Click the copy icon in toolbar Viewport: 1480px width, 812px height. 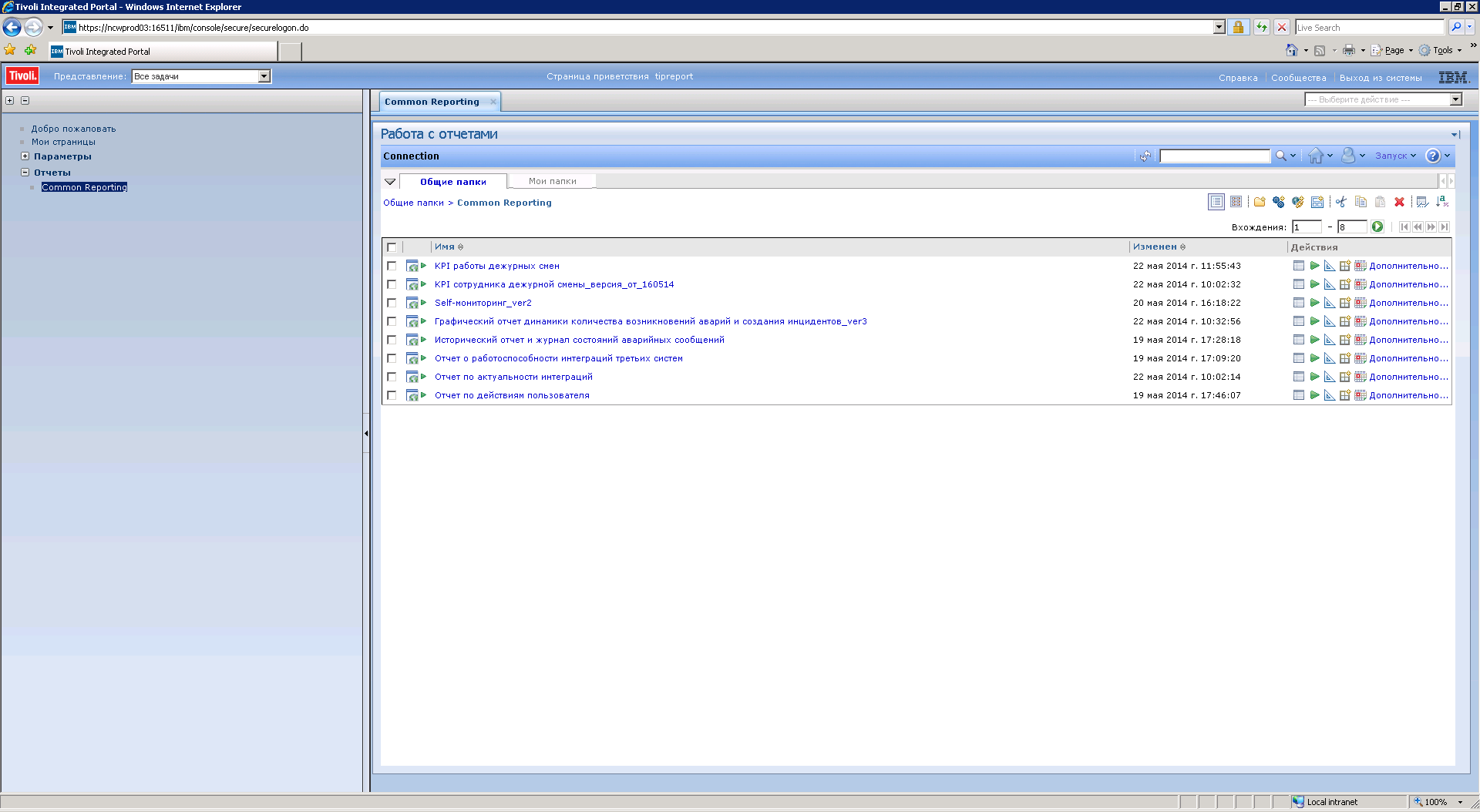pos(1361,202)
